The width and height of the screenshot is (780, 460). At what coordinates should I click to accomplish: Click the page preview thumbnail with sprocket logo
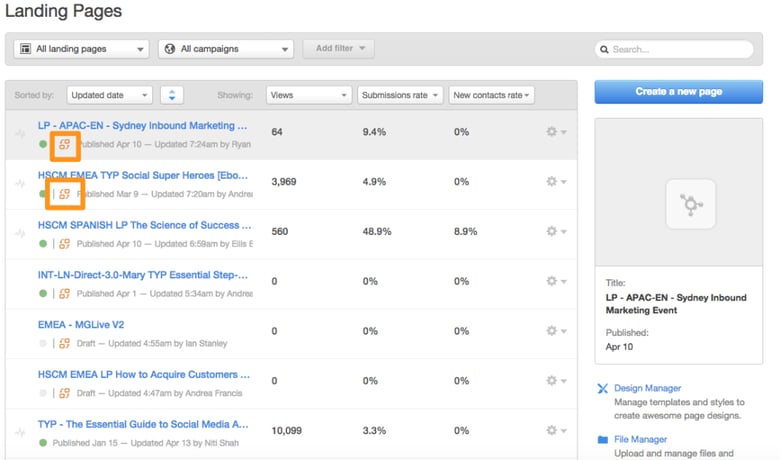click(x=691, y=204)
